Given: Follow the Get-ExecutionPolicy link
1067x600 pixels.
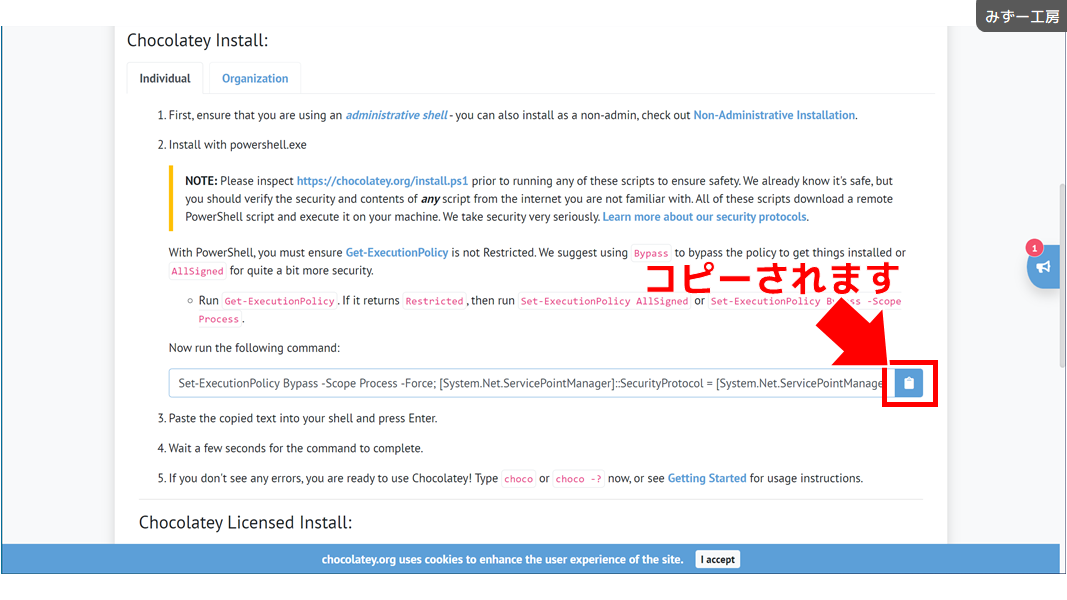Looking at the screenshot, I should click(397, 252).
